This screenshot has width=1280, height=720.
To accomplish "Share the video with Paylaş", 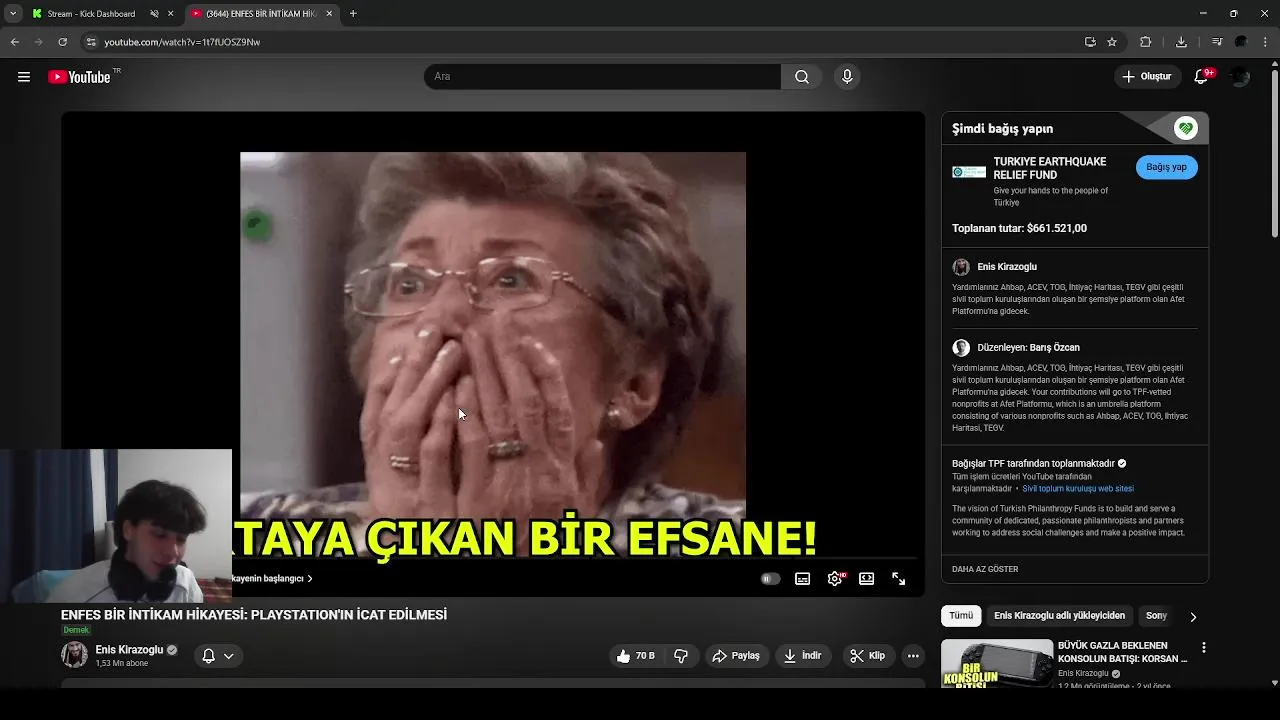I will click(x=737, y=656).
